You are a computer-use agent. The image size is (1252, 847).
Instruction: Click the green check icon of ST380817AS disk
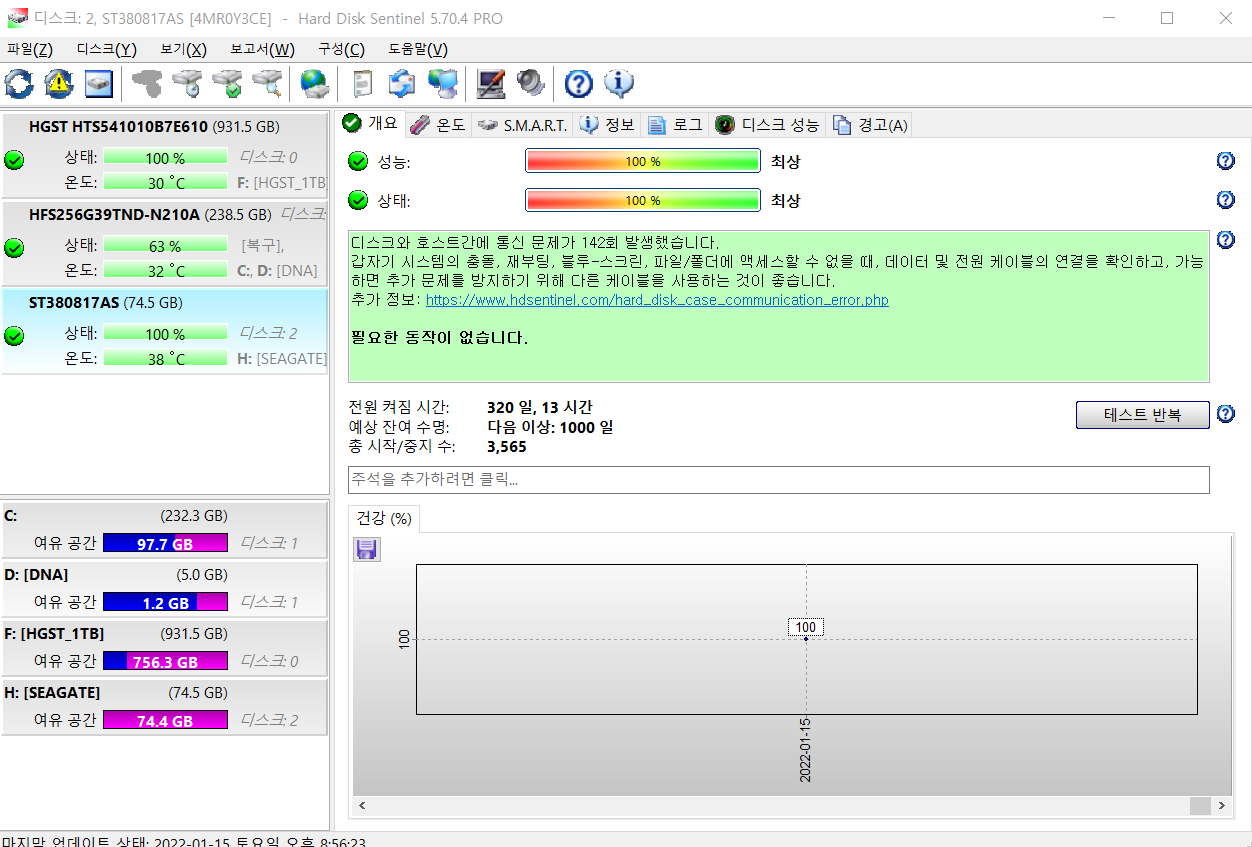tap(14, 335)
